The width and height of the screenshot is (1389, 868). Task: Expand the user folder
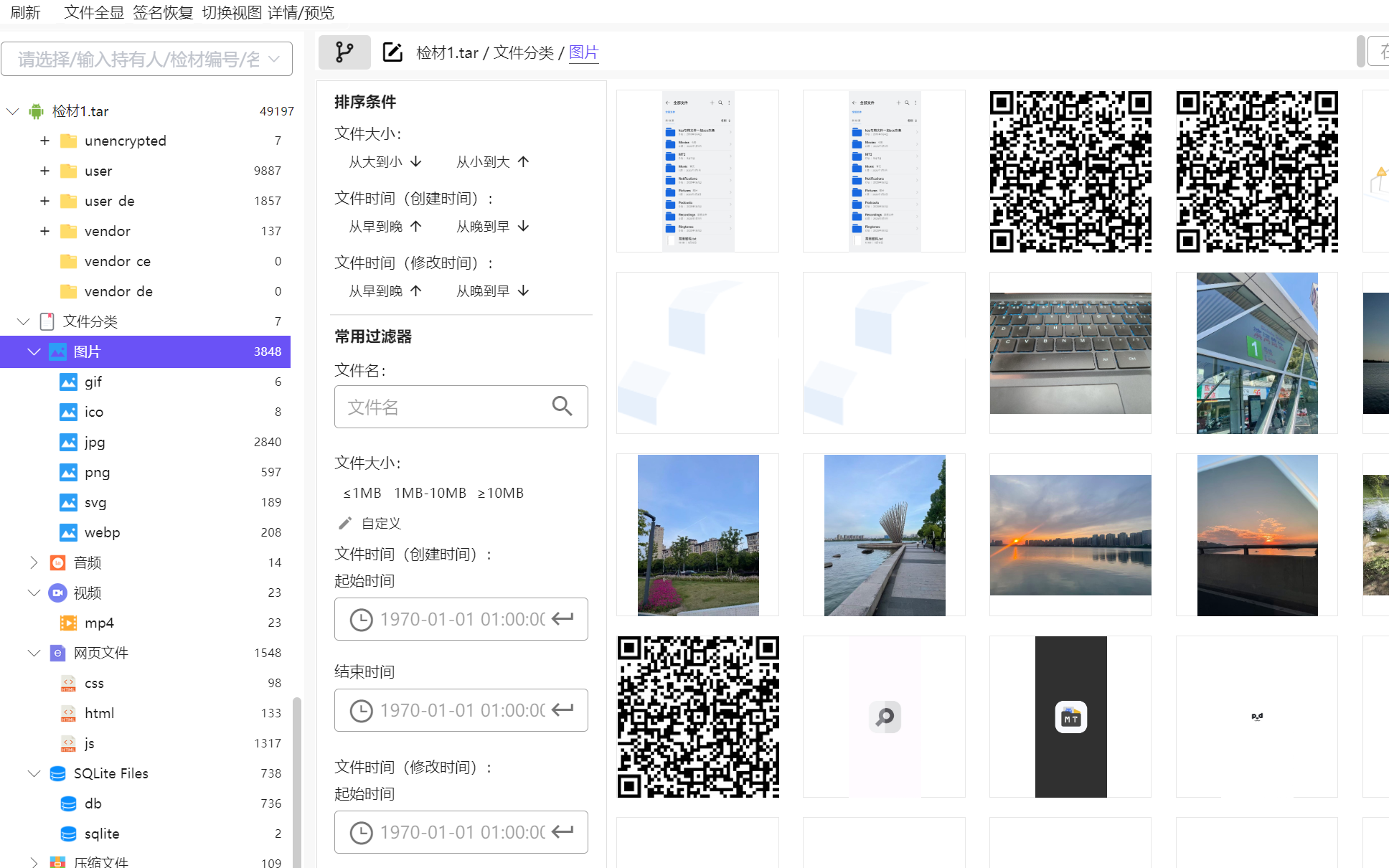[x=44, y=171]
